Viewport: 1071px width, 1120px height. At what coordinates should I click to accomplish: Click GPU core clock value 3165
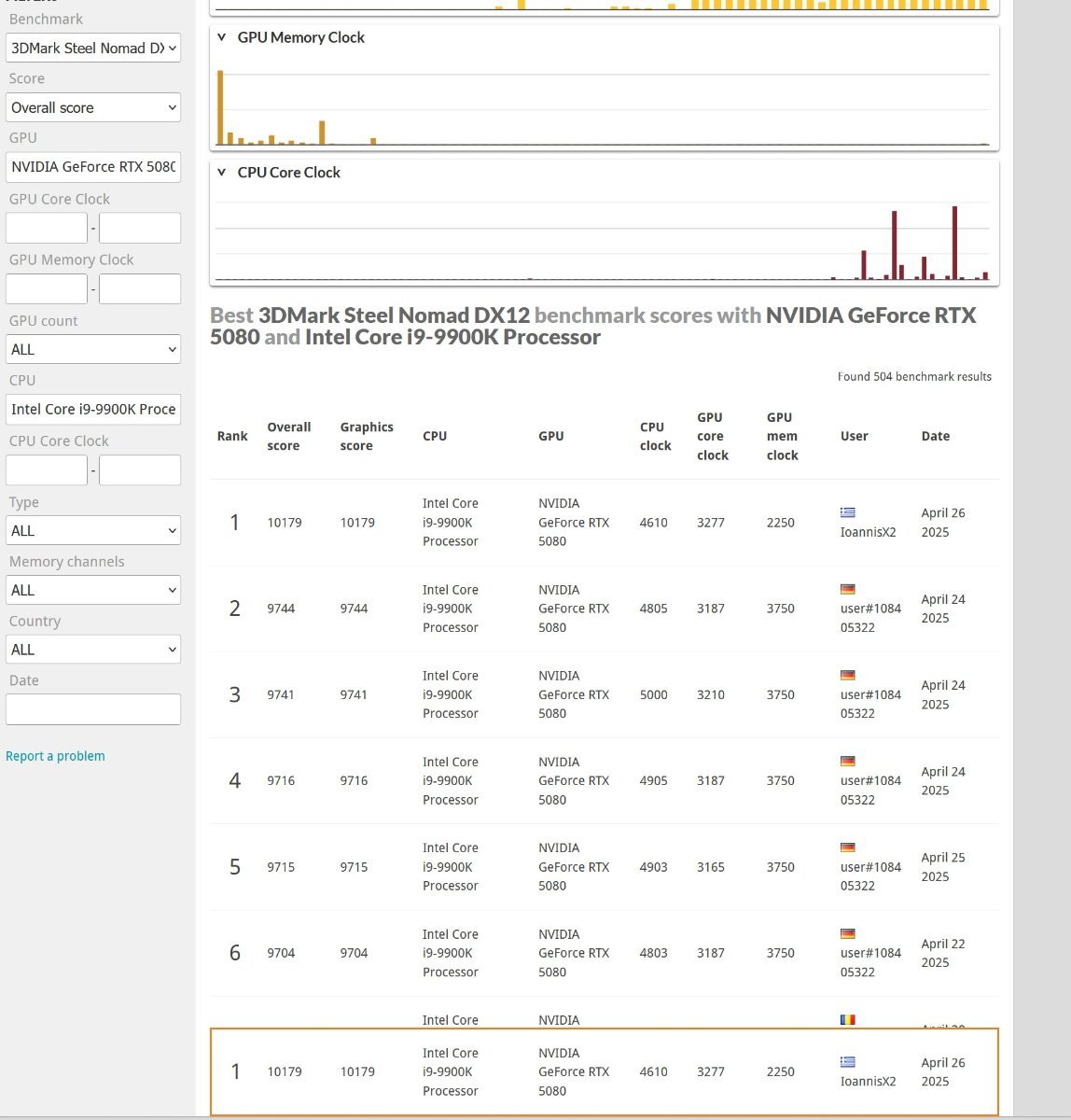[x=711, y=867]
